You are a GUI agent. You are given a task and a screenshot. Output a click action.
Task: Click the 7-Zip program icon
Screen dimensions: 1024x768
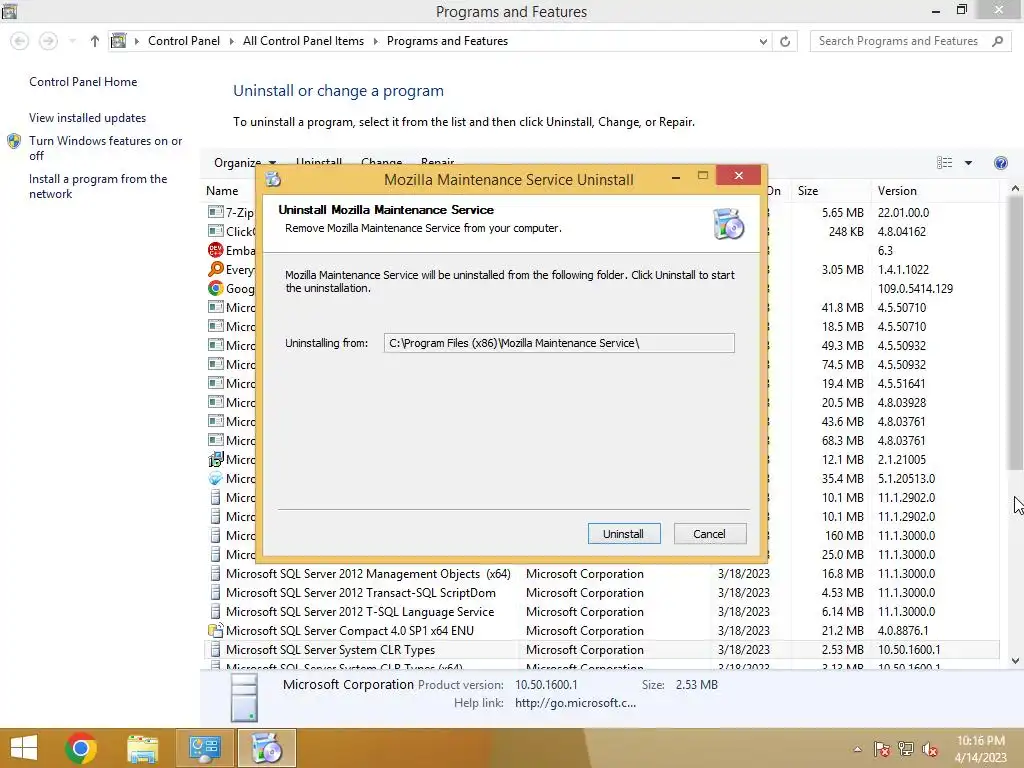[x=216, y=212]
